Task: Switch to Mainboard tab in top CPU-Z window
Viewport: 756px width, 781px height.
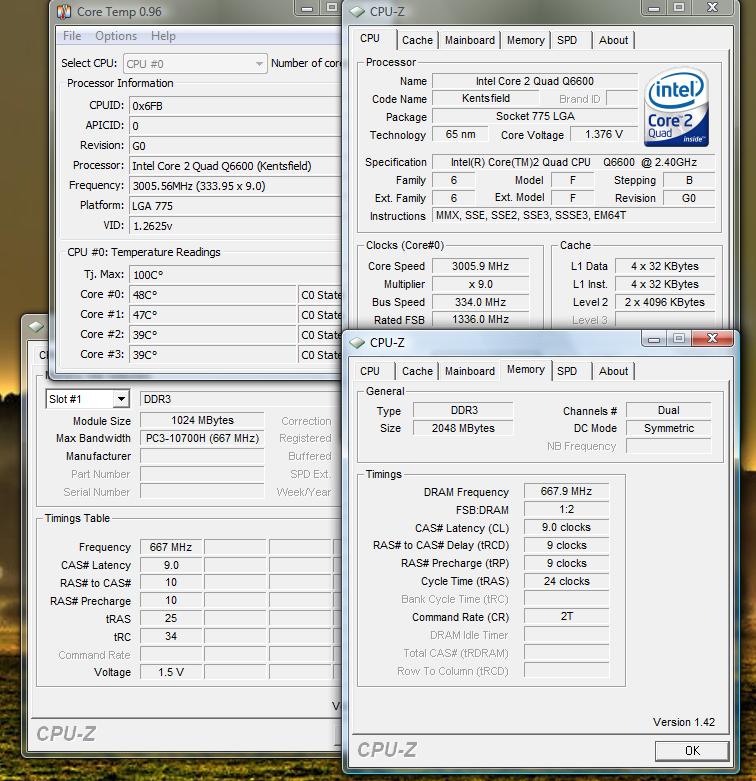Action: [x=470, y=40]
